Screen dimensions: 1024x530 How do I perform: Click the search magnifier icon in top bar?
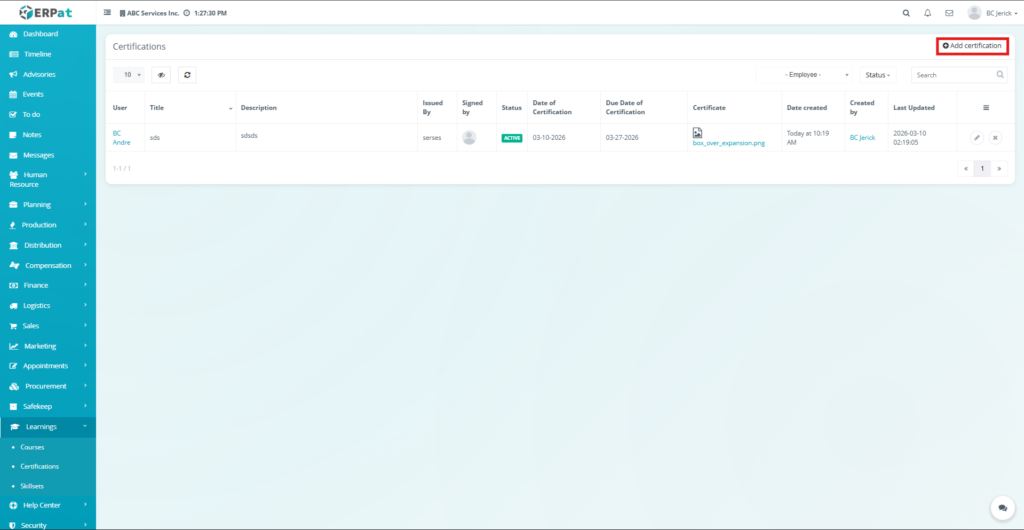point(906,13)
